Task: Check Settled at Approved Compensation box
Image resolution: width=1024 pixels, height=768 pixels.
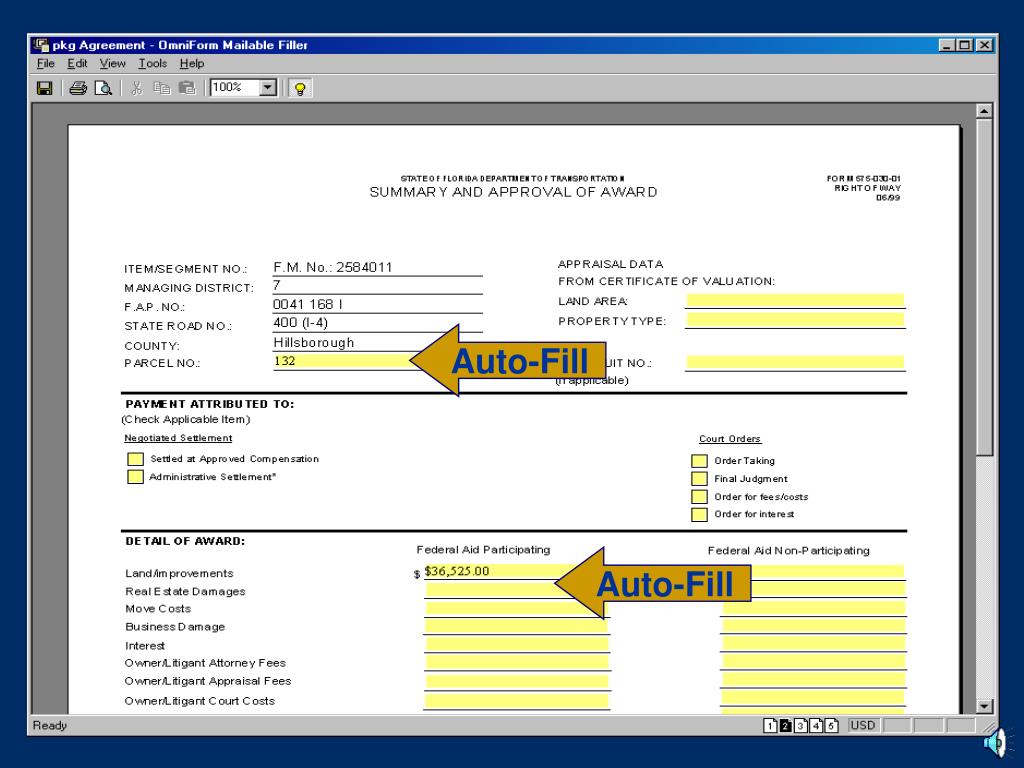Action: (135, 459)
